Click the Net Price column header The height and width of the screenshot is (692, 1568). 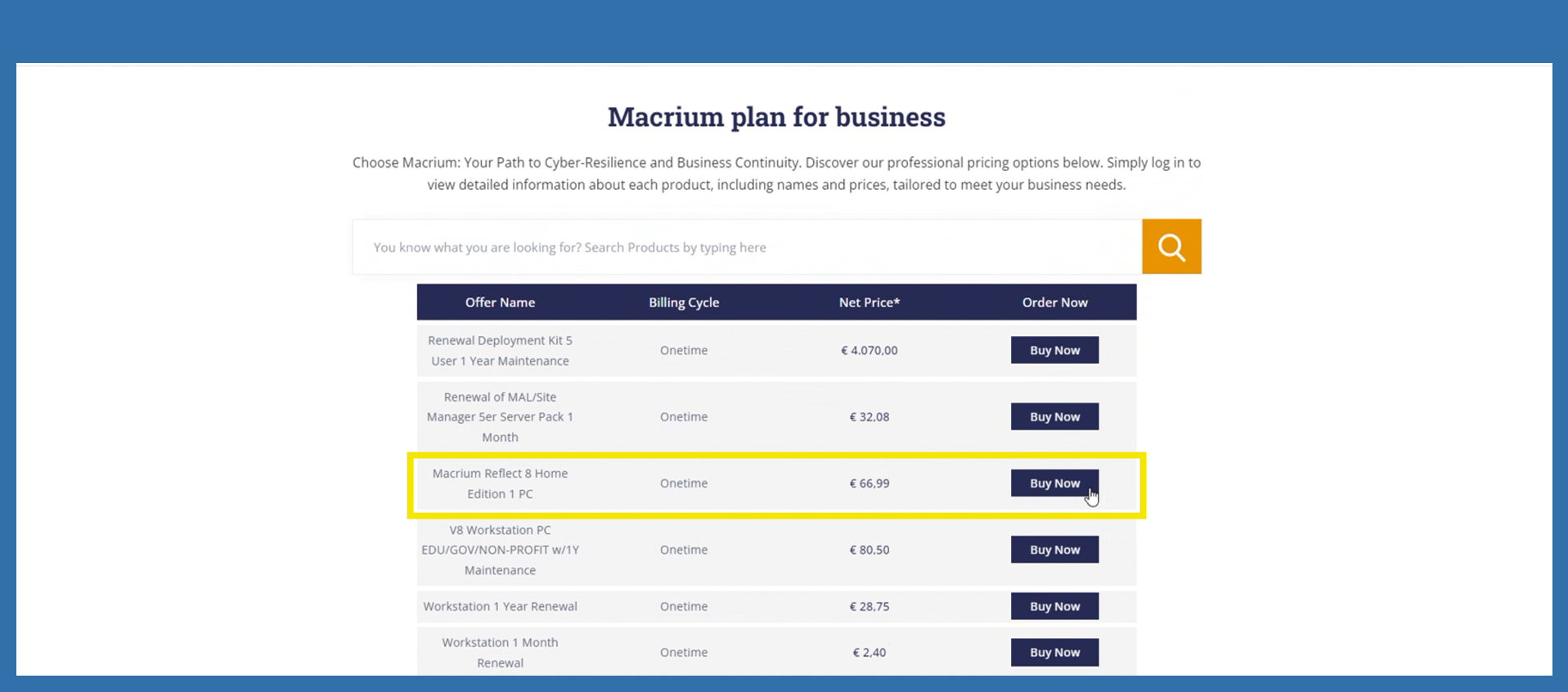click(x=869, y=303)
